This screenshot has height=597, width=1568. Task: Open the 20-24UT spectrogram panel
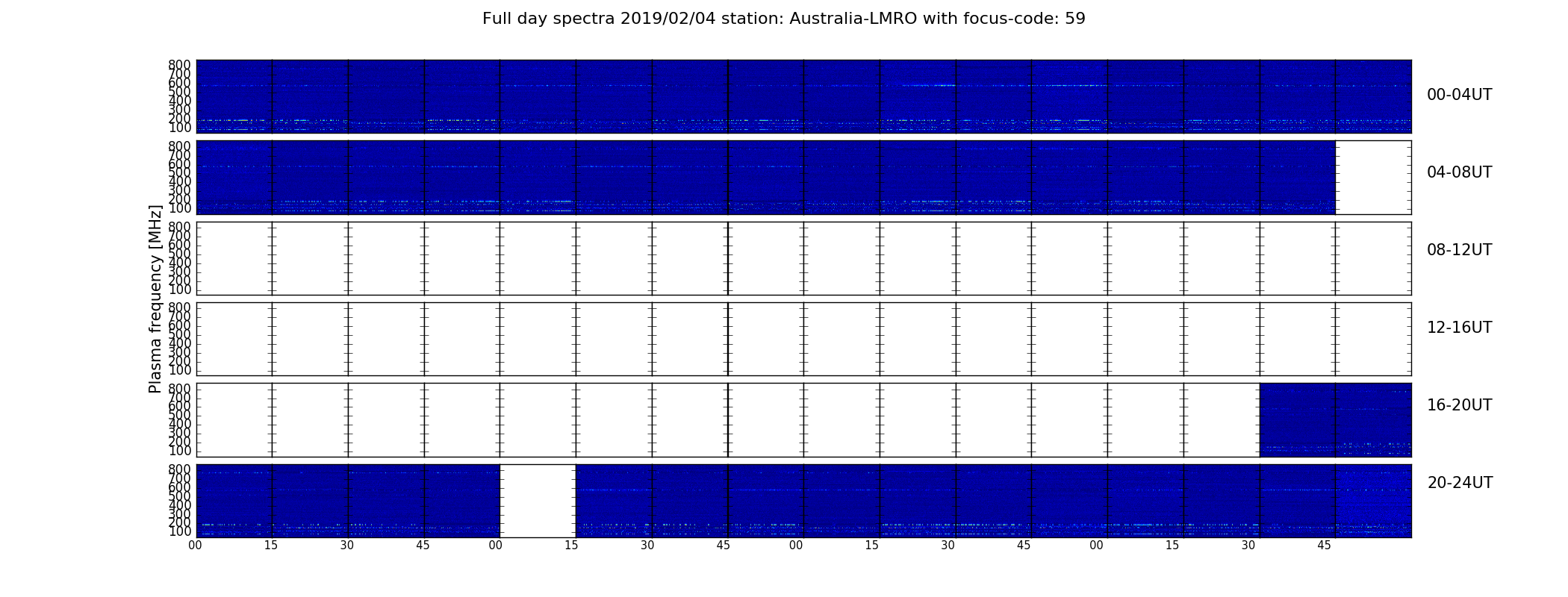(x=803, y=501)
